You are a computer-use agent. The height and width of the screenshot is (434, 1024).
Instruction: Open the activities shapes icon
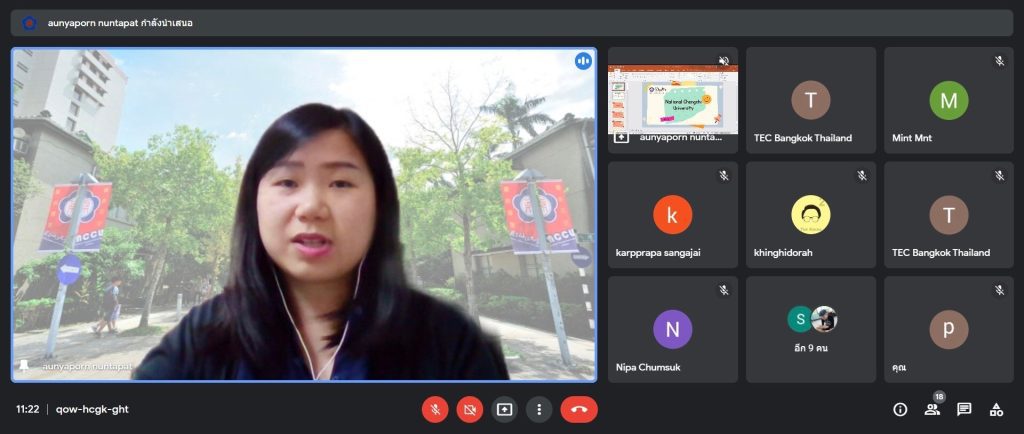pyautogui.click(x=996, y=409)
